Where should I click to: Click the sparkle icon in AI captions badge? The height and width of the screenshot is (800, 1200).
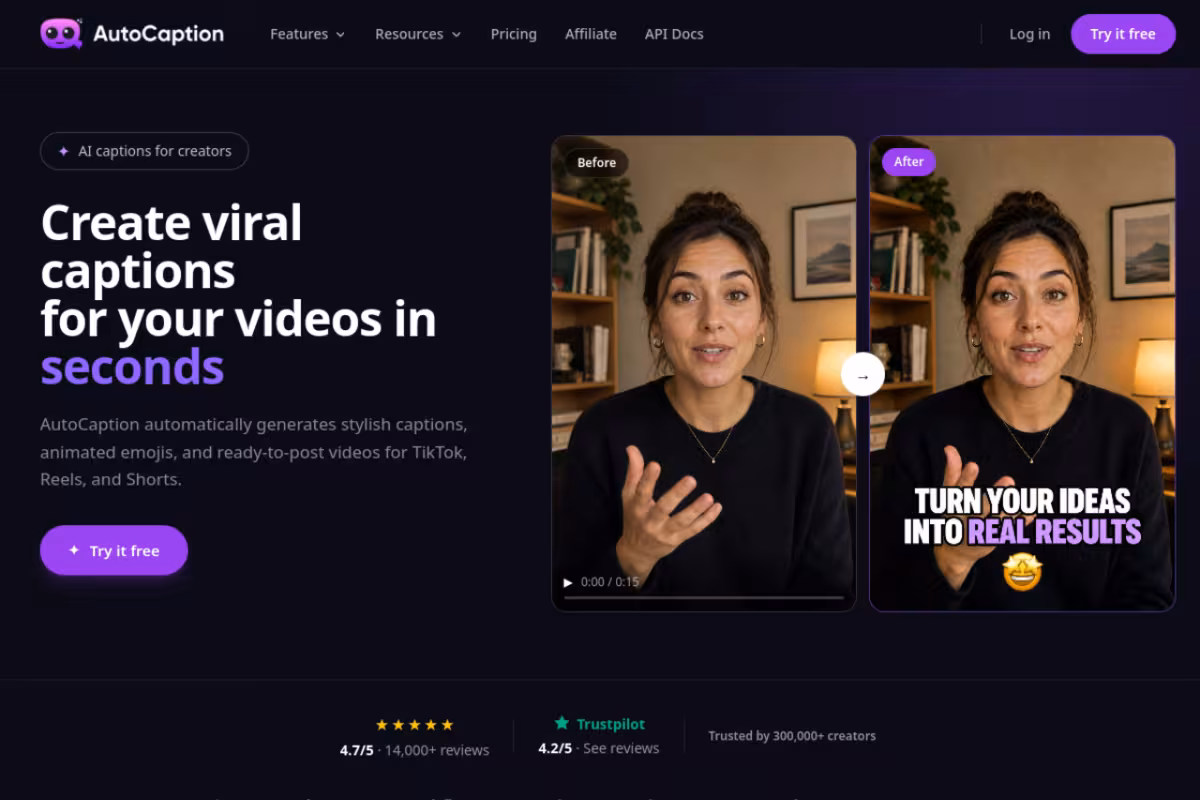pyautogui.click(x=64, y=152)
